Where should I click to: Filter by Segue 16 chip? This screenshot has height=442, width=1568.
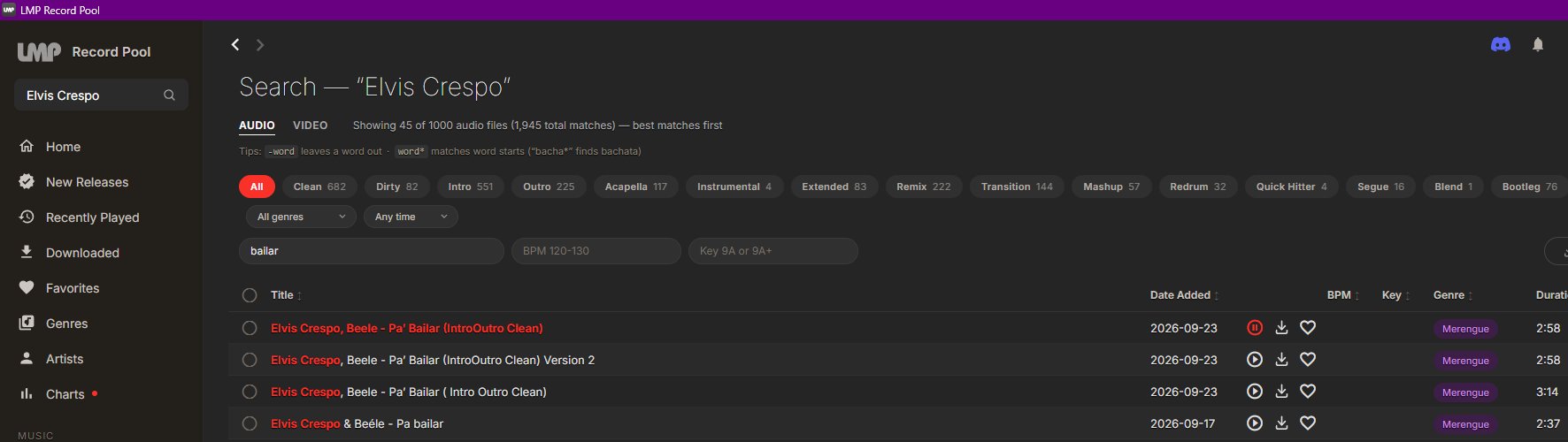[1381, 187]
